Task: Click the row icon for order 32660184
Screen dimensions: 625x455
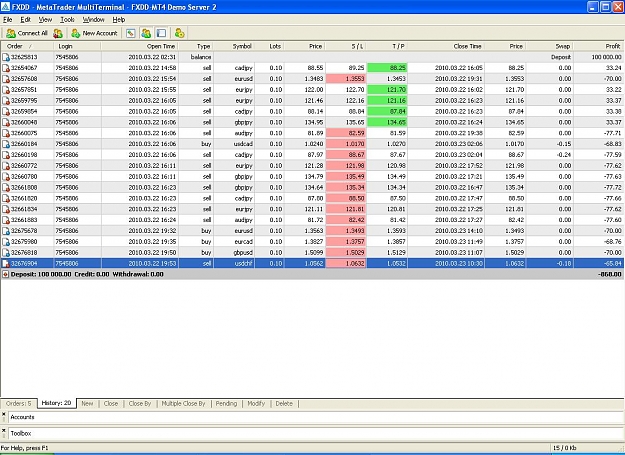Action: click(6, 144)
